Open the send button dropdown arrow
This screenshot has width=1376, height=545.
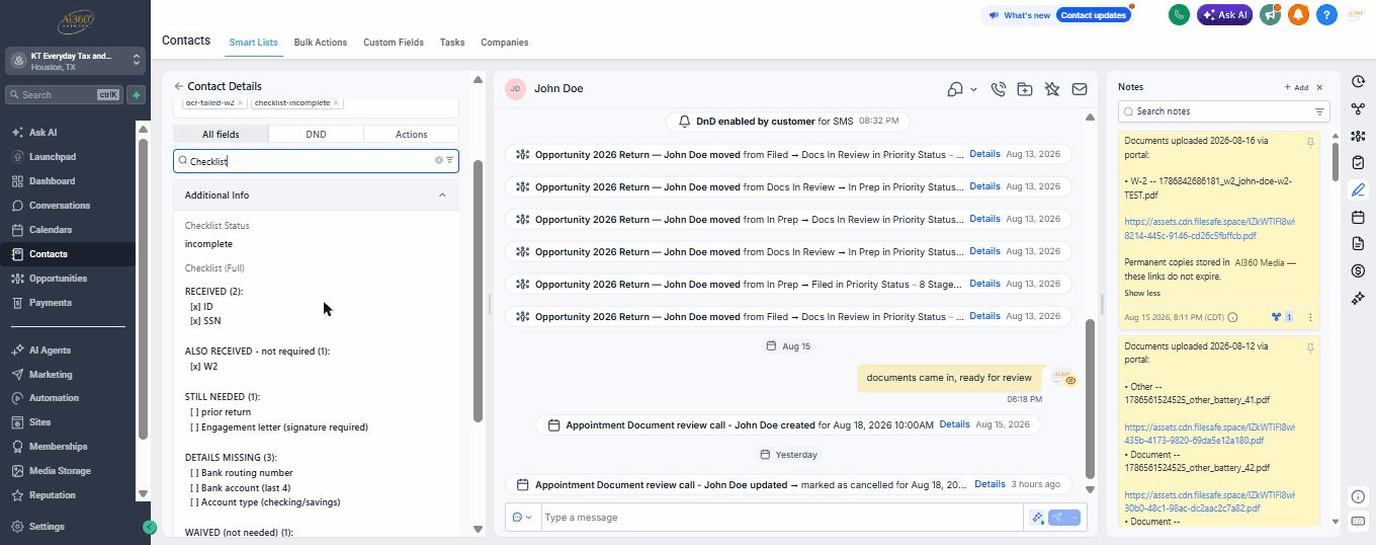click(x=1075, y=517)
